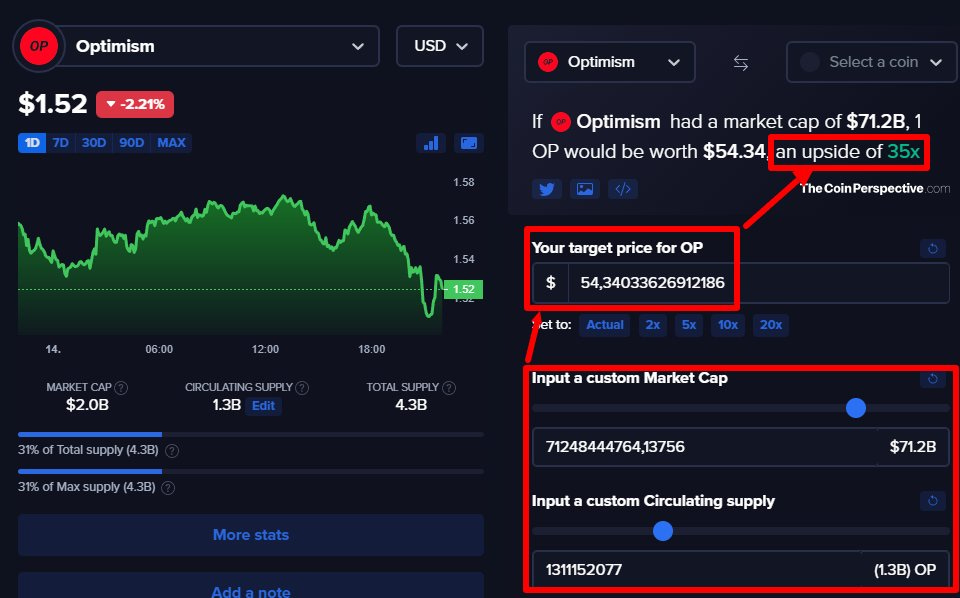Image resolution: width=960 pixels, height=598 pixels.
Task: Select the 90D chart range
Action: pos(132,143)
